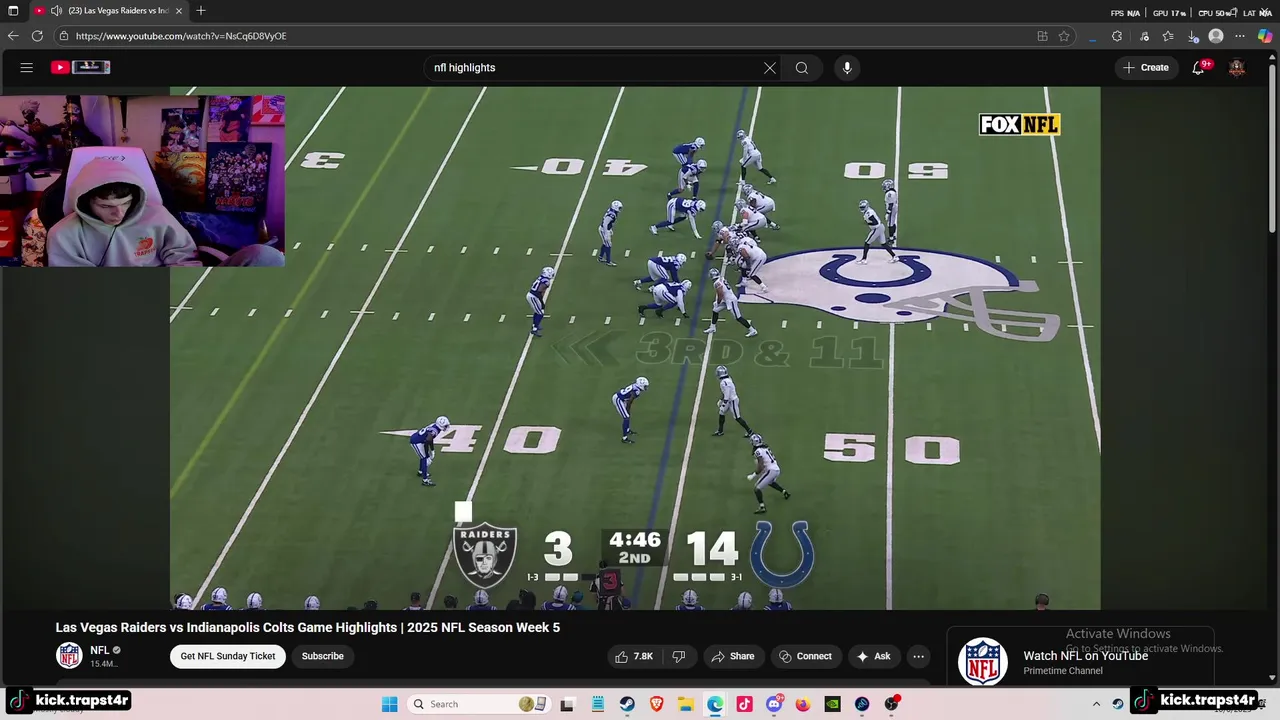Select the Las Vegas Raiders vs Indianapolis tab
The height and width of the screenshot is (720, 1280).
pyautogui.click(x=108, y=11)
